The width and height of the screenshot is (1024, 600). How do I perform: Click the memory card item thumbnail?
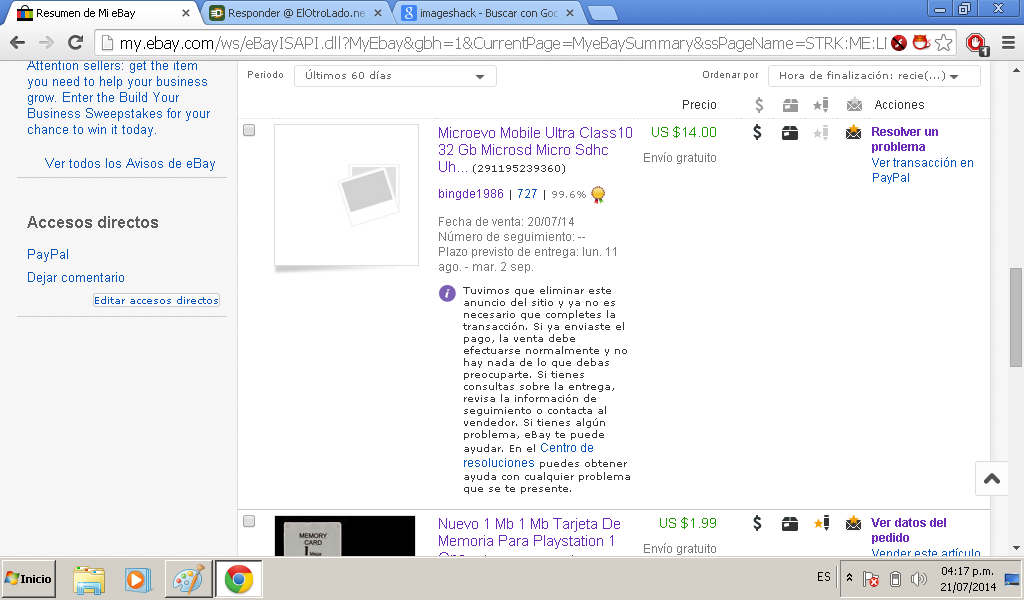(345, 536)
